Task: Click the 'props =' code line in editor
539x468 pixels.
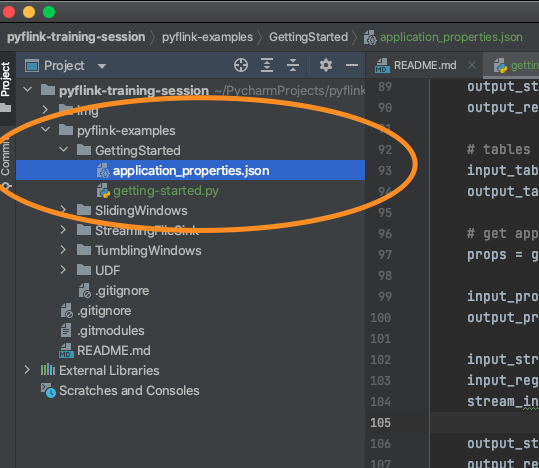Action: pyautogui.click(x=503, y=255)
